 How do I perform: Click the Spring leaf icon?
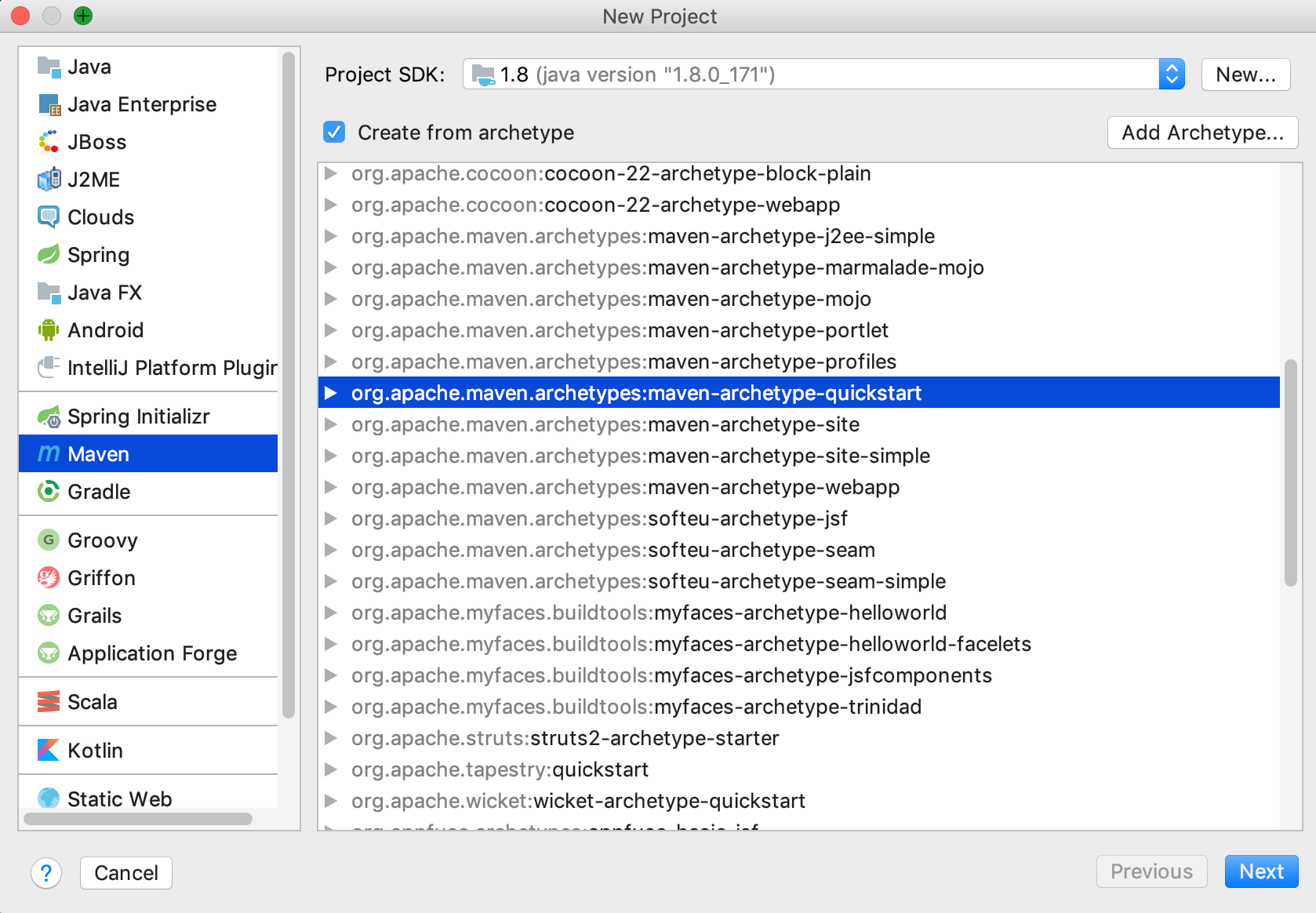point(49,255)
